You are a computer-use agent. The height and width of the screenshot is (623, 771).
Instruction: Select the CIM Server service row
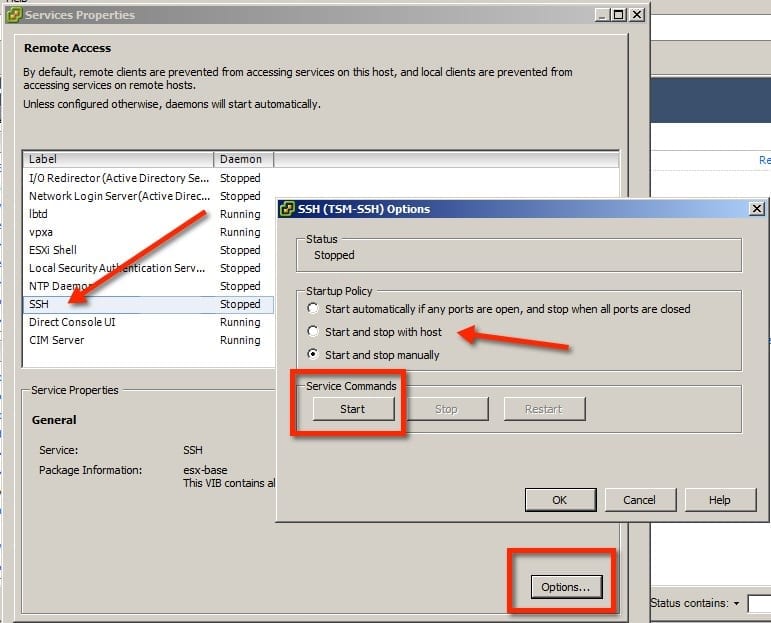[x=148, y=340]
